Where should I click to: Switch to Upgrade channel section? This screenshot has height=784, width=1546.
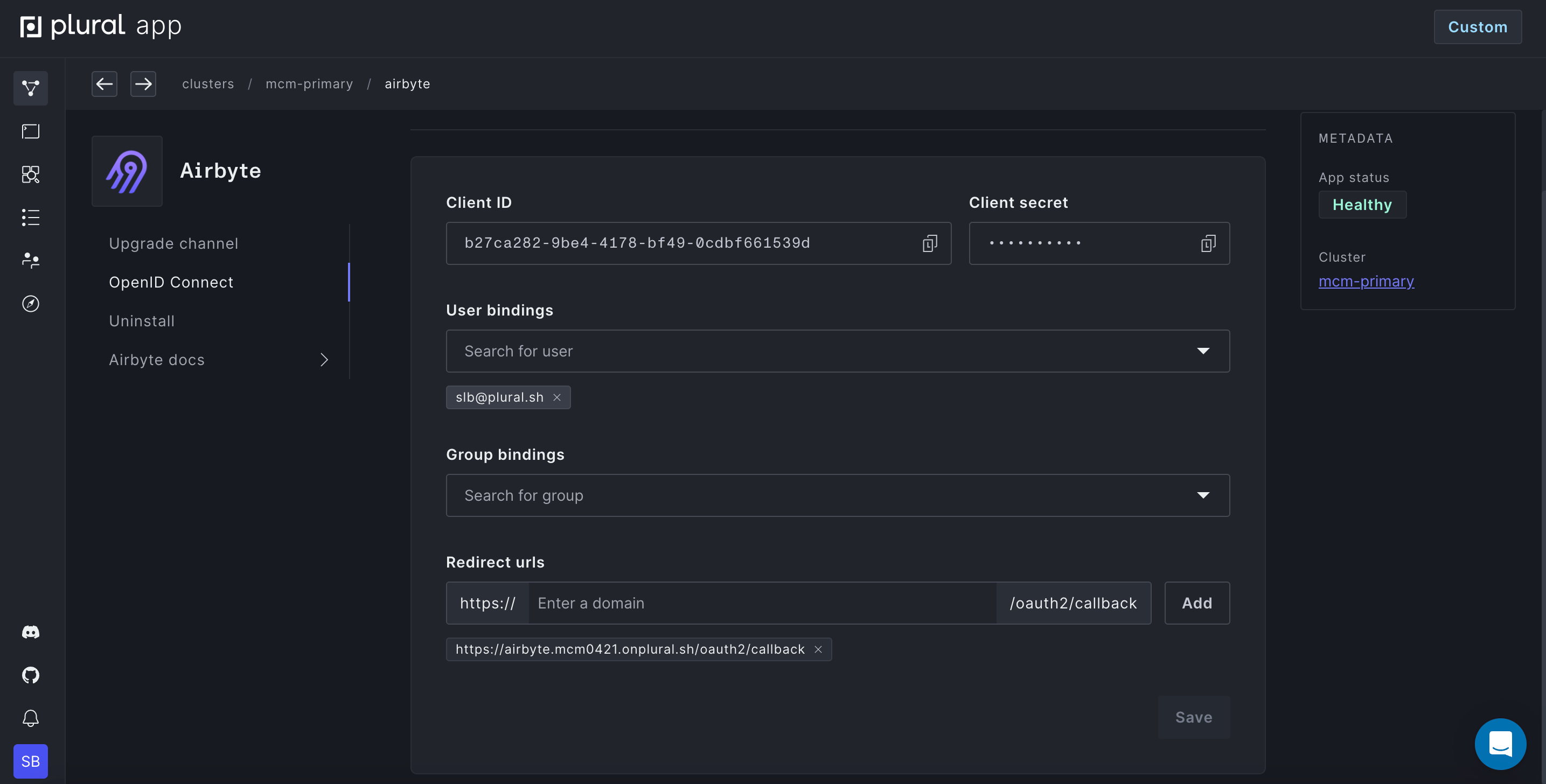(x=173, y=243)
